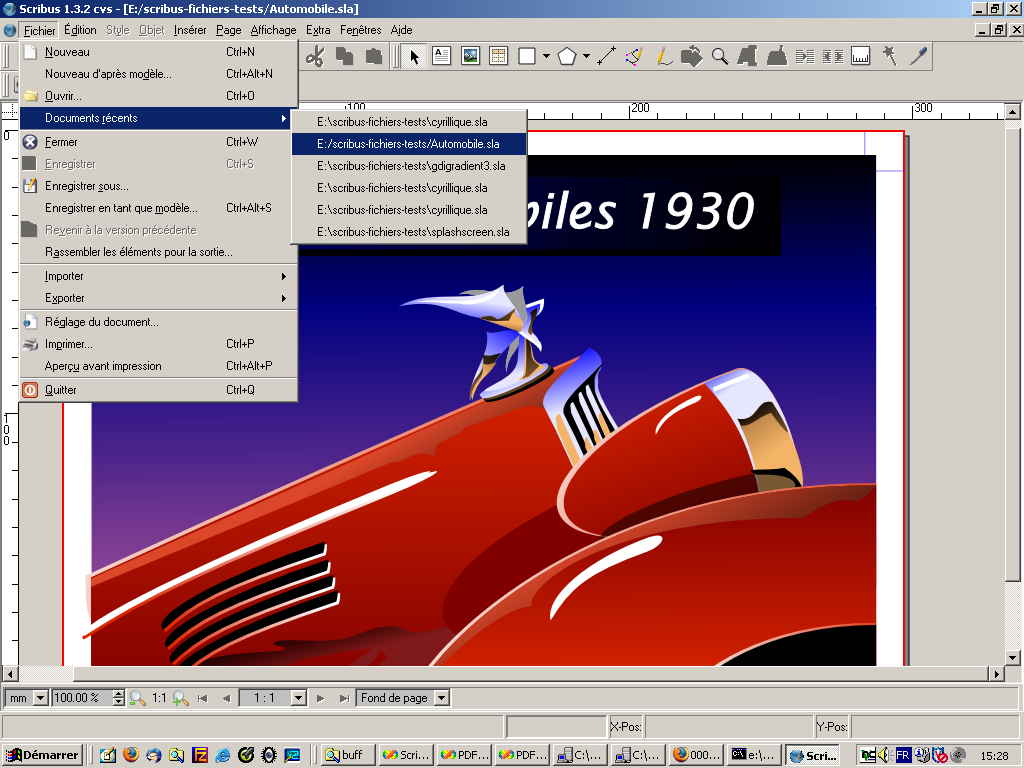Open recent file gdigradient3.sla

click(x=410, y=166)
